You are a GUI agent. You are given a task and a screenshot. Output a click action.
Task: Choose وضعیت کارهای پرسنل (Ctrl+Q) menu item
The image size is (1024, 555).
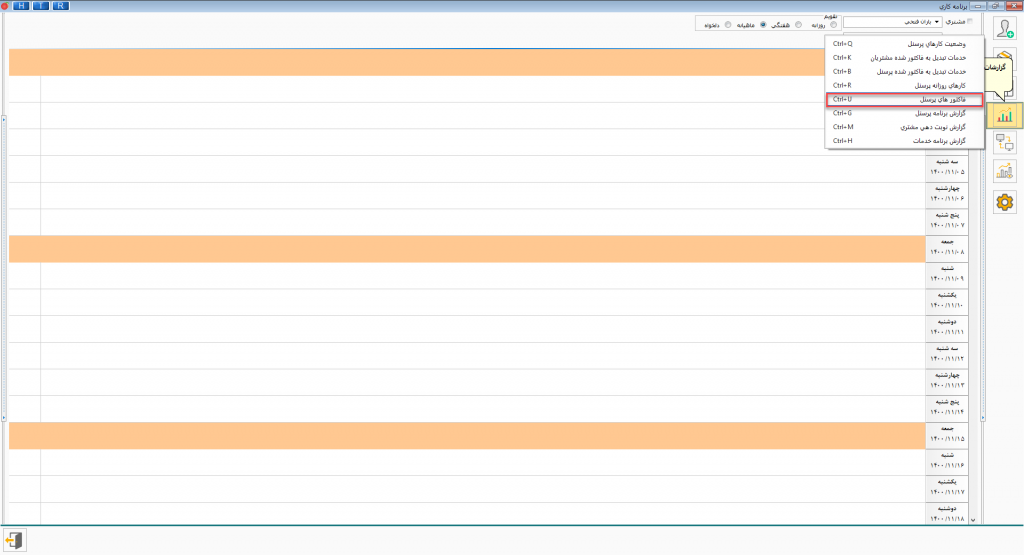point(904,44)
